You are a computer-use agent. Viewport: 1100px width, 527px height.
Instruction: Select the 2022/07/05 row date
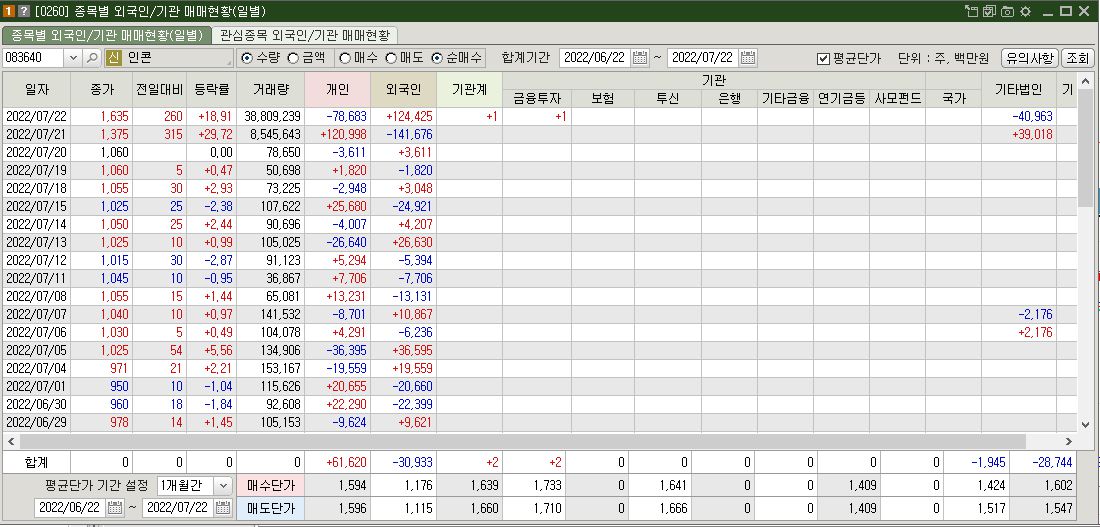click(x=36, y=350)
